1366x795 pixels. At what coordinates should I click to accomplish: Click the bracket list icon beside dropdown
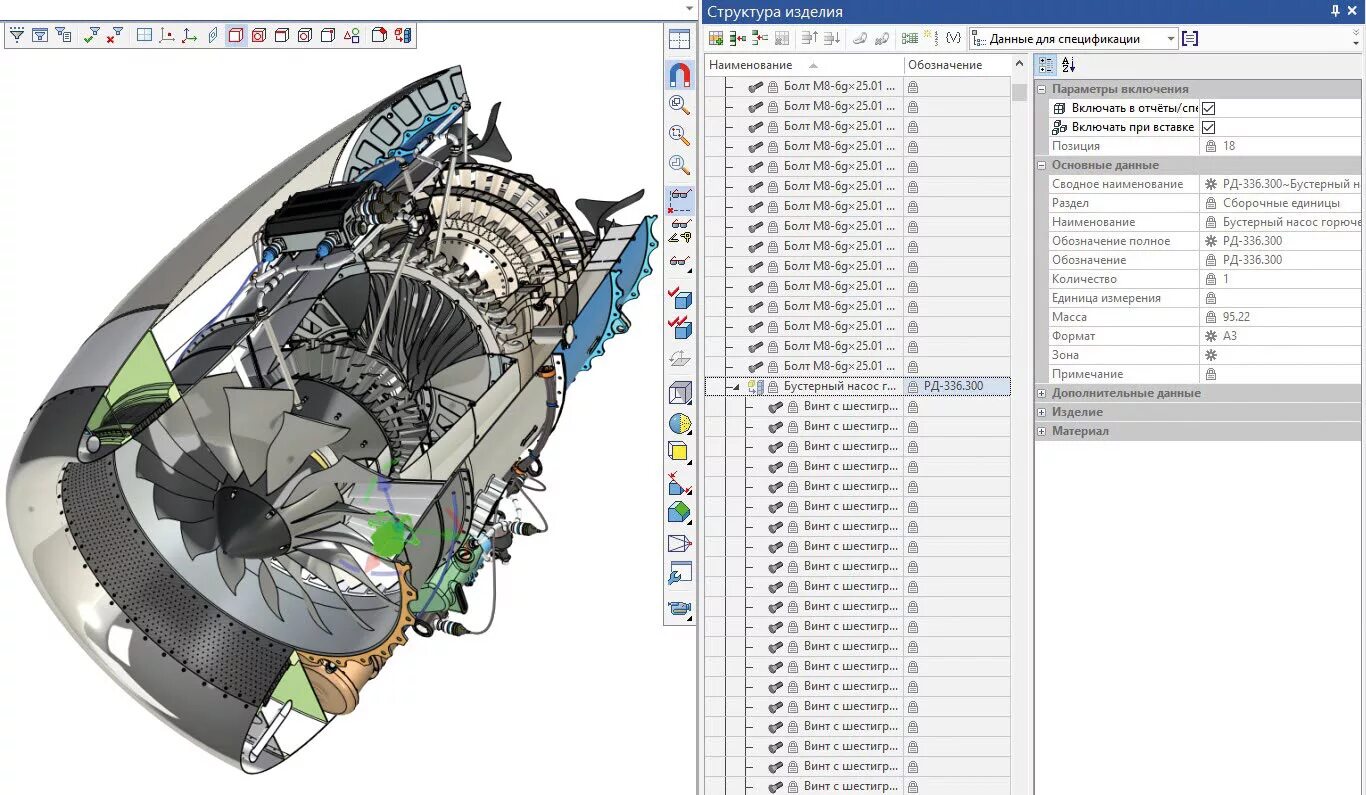pos(1190,38)
